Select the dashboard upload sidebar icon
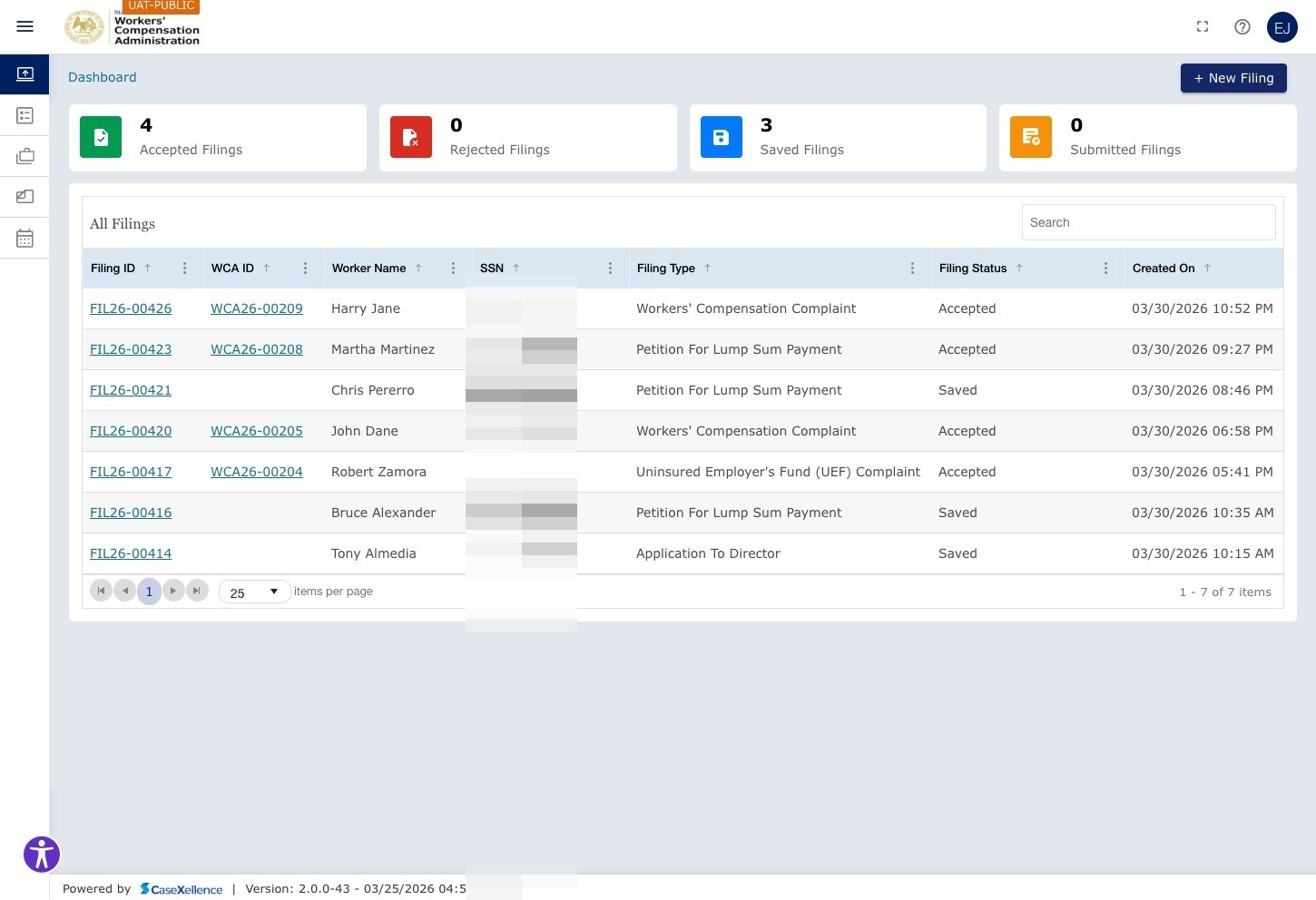 click(25, 73)
